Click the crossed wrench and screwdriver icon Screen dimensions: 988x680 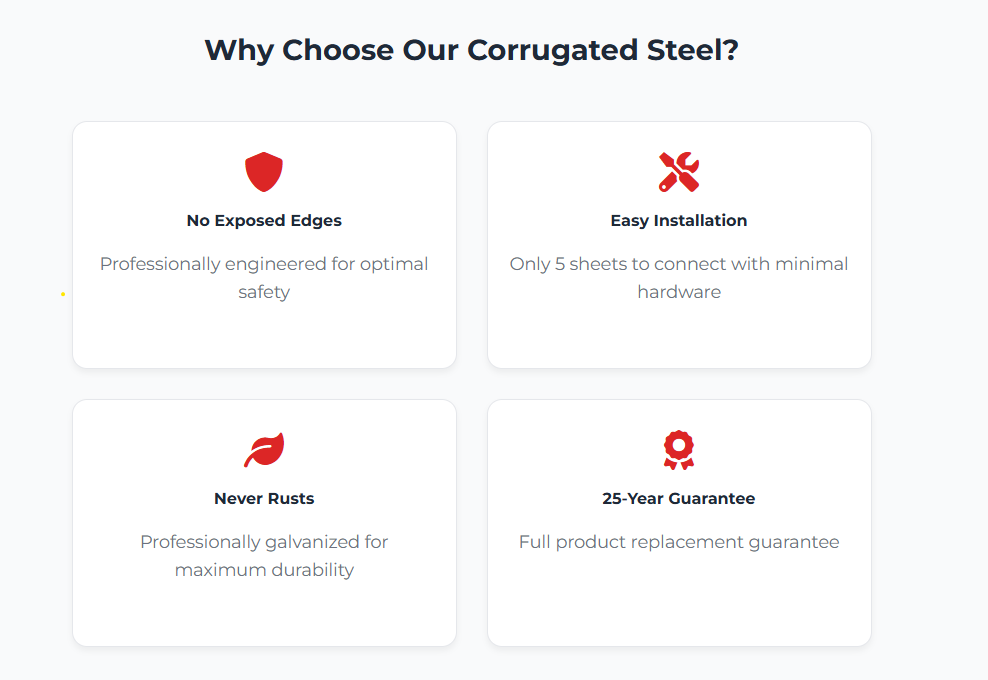(x=679, y=172)
